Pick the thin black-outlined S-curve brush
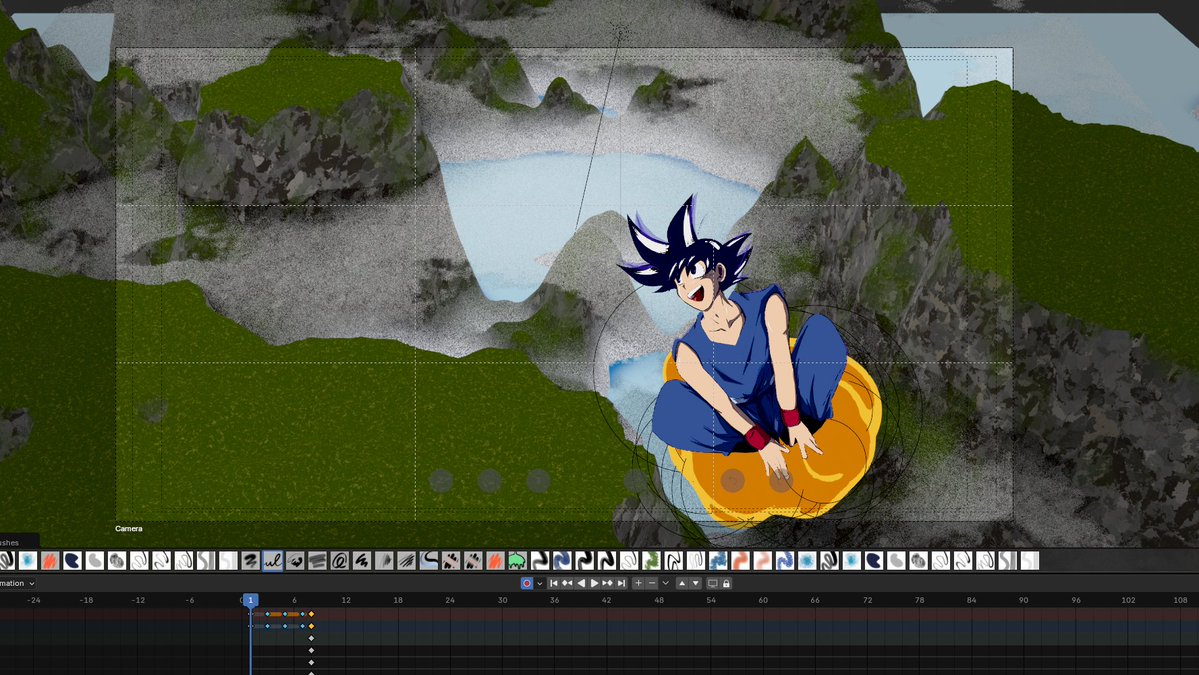The width and height of the screenshot is (1199, 675). (673, 561)
